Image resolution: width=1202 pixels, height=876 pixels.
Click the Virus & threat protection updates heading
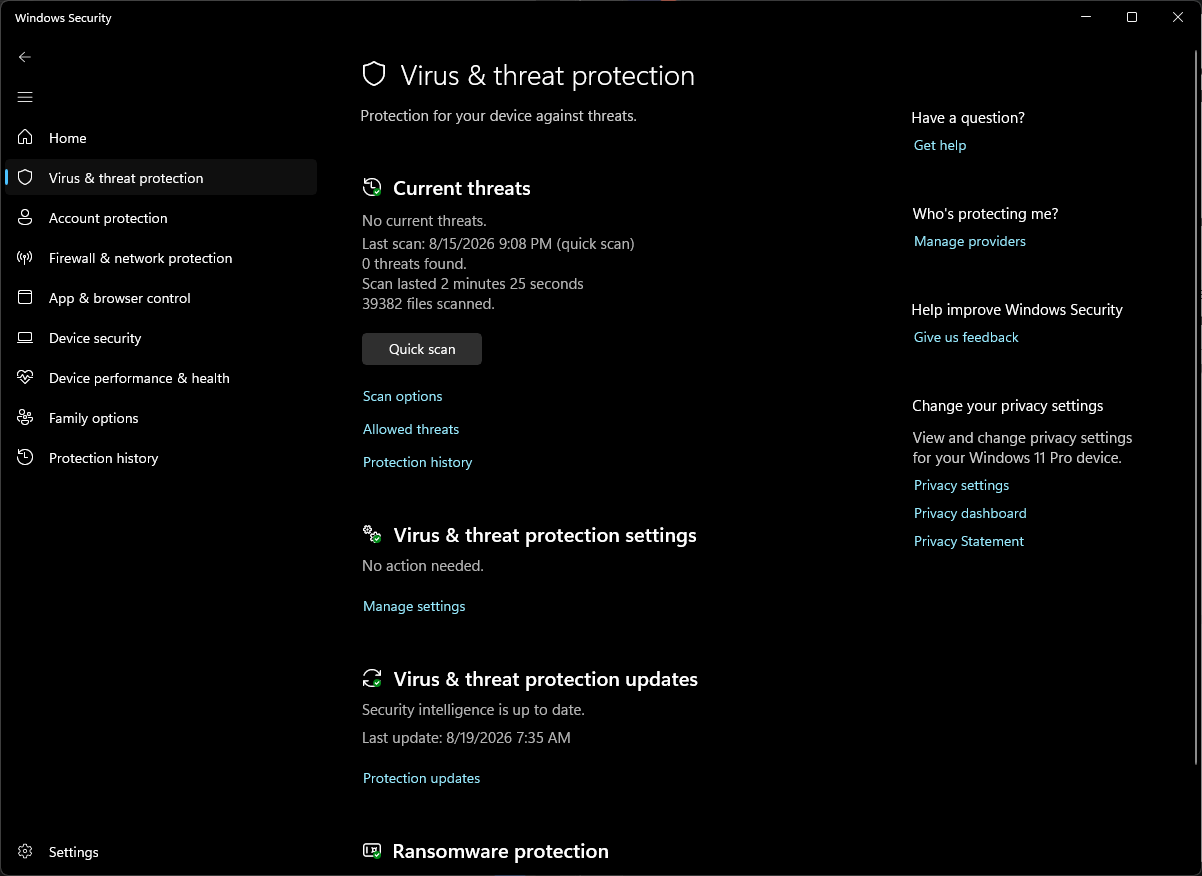click(x=546, y=679)
